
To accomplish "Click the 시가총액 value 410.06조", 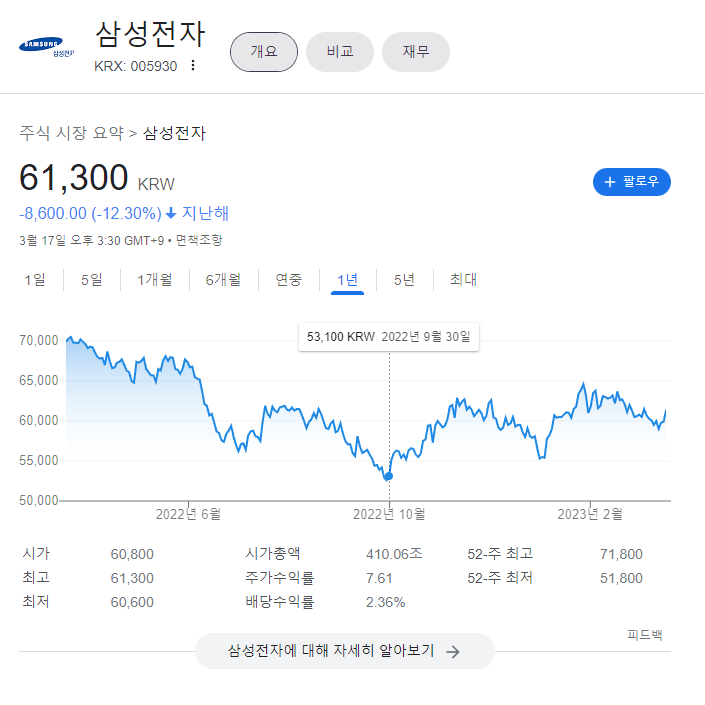I will (394, 554).
